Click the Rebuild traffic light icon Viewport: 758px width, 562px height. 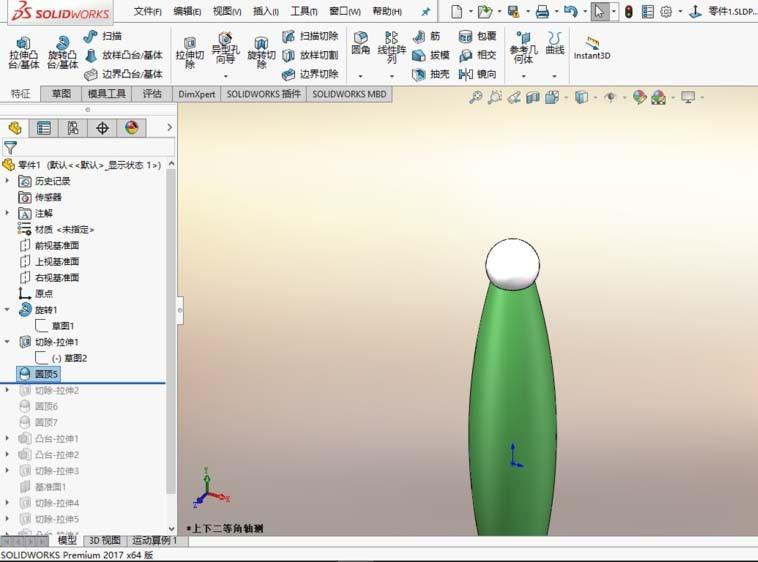coord(628,12)
